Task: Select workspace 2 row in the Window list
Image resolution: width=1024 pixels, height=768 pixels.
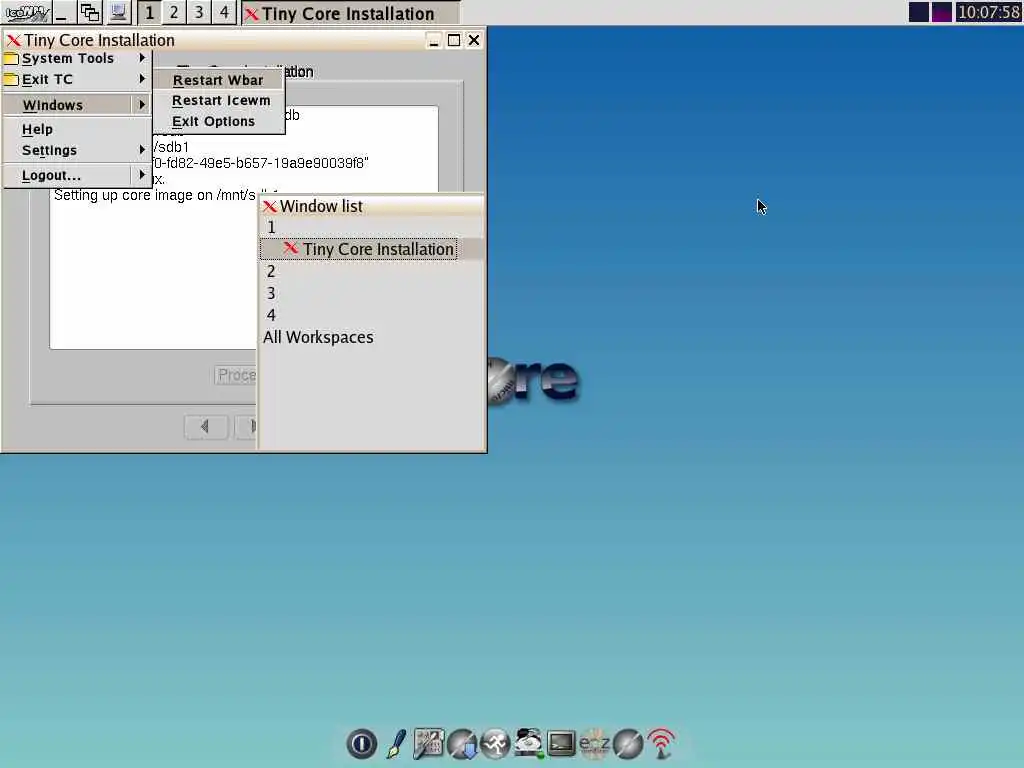Action: click(x=371, y=271)
